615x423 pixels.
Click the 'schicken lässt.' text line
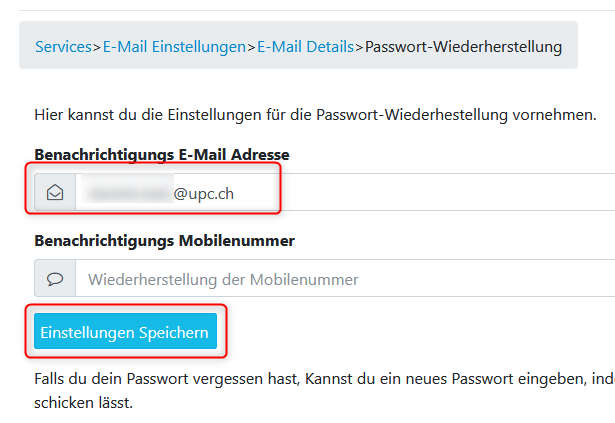(83, 404)
